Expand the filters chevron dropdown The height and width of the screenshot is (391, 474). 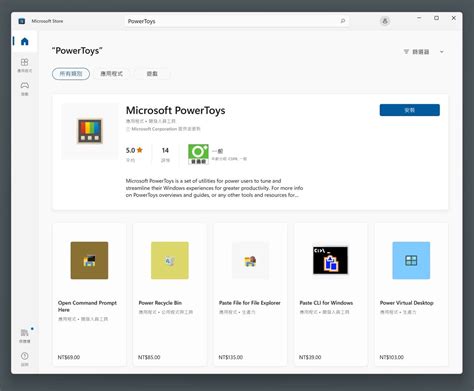pyautogui.click(x=442, y=52)
